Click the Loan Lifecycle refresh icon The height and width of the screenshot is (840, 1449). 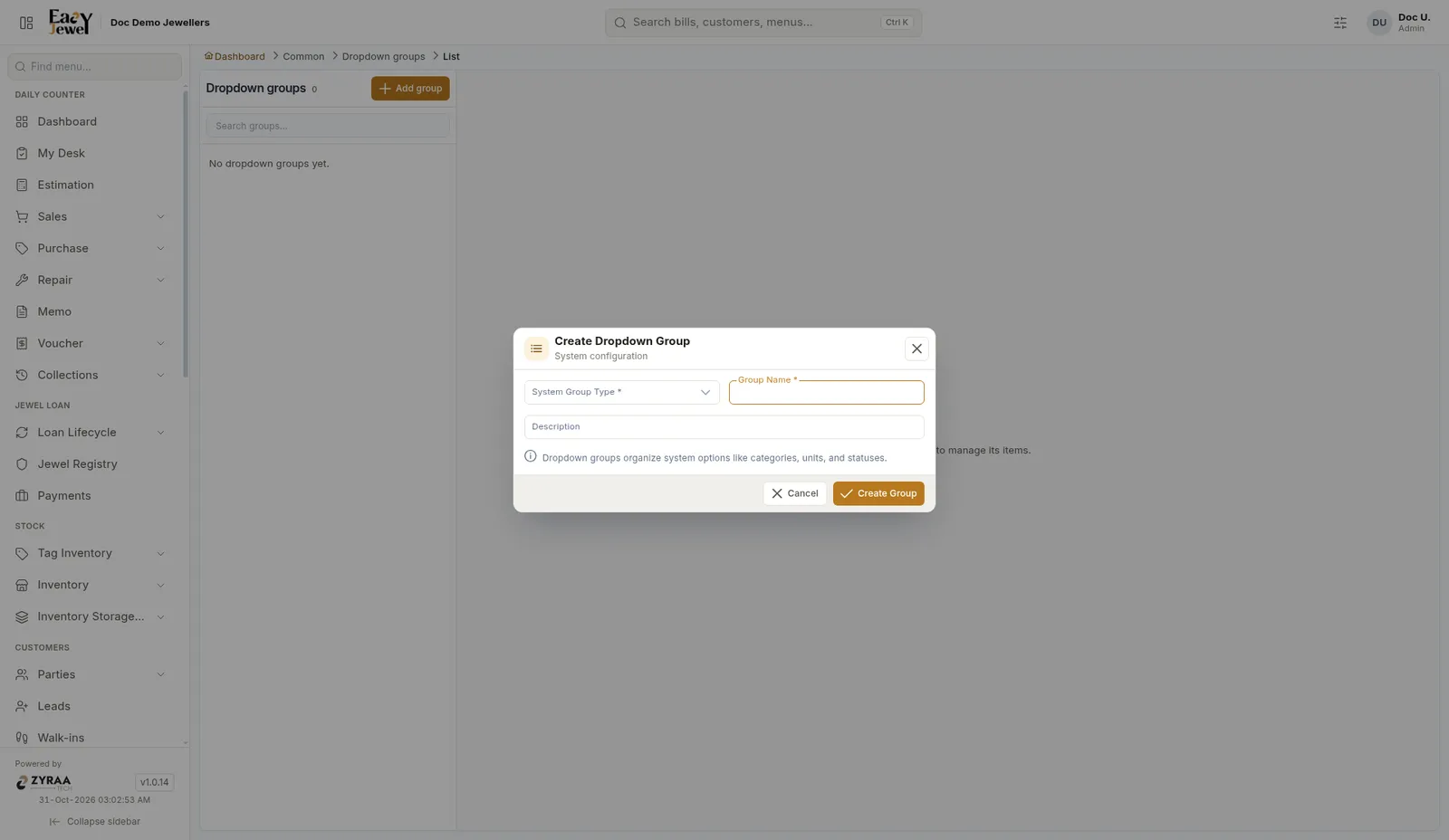click(x=22, y=433)
